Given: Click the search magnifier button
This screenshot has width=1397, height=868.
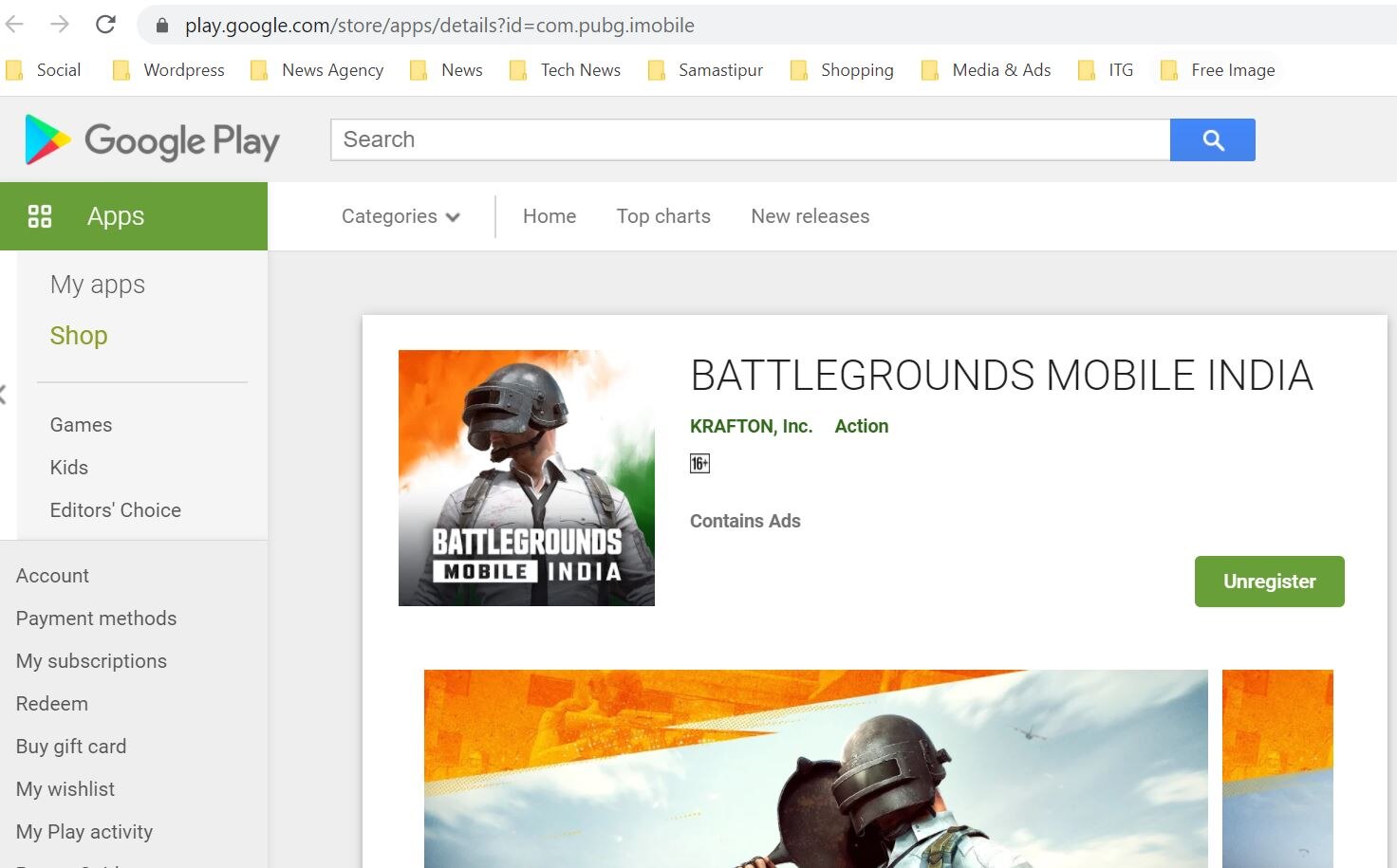Looking at the screenshot, I should point(1213,139).
